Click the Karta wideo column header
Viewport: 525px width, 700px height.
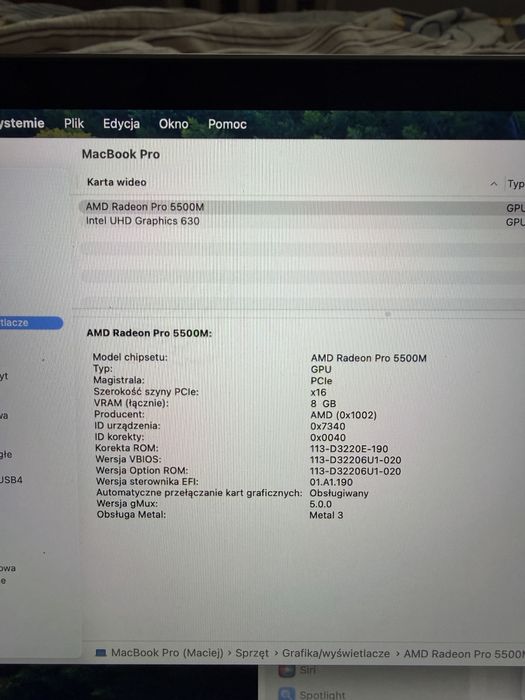[x=117, y=182]
